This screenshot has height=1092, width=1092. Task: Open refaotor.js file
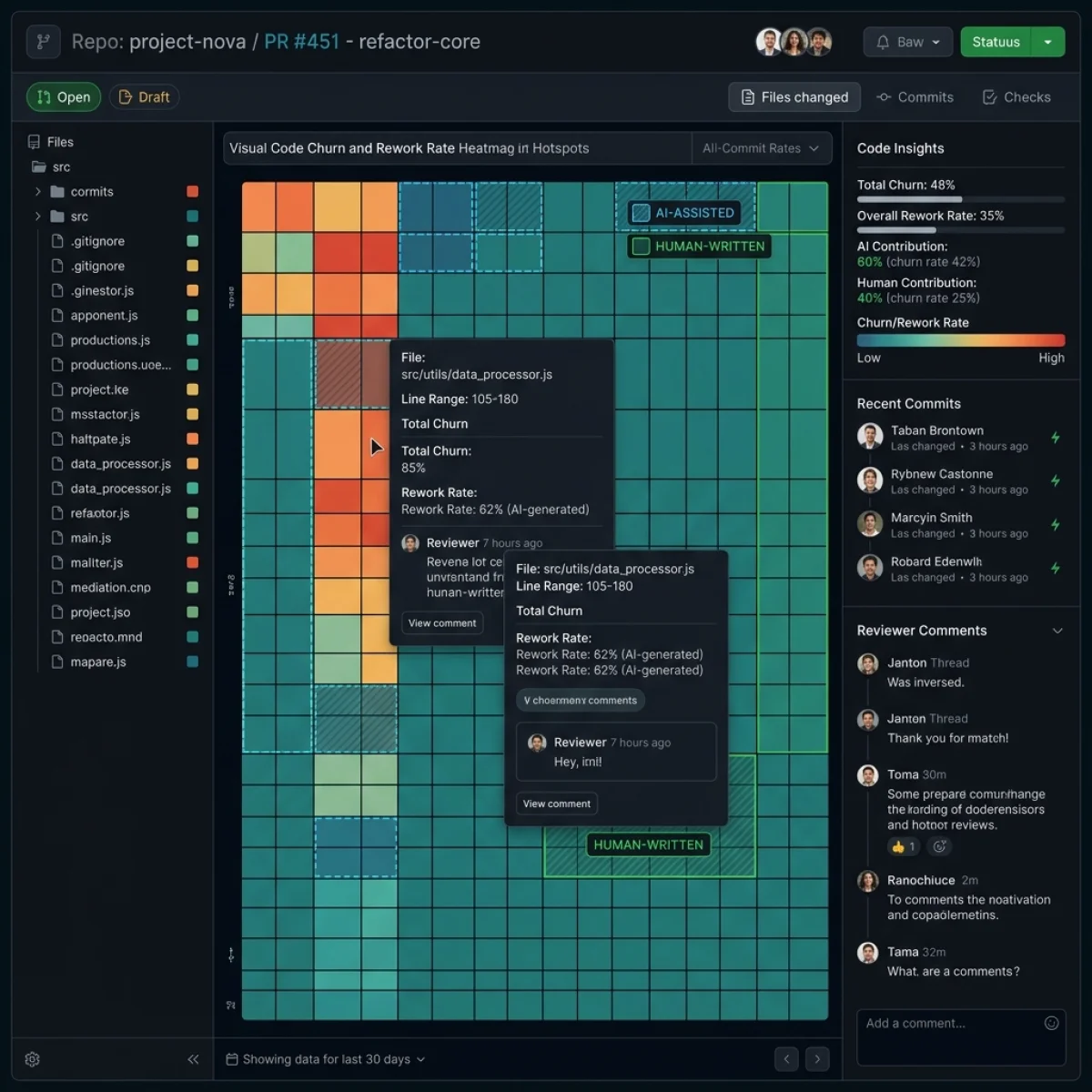[100, 513]
